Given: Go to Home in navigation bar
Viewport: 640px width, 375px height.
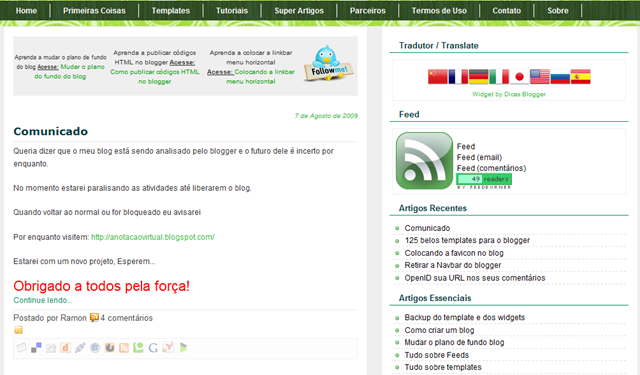Looking at the screenshot, I should (26, 11).
